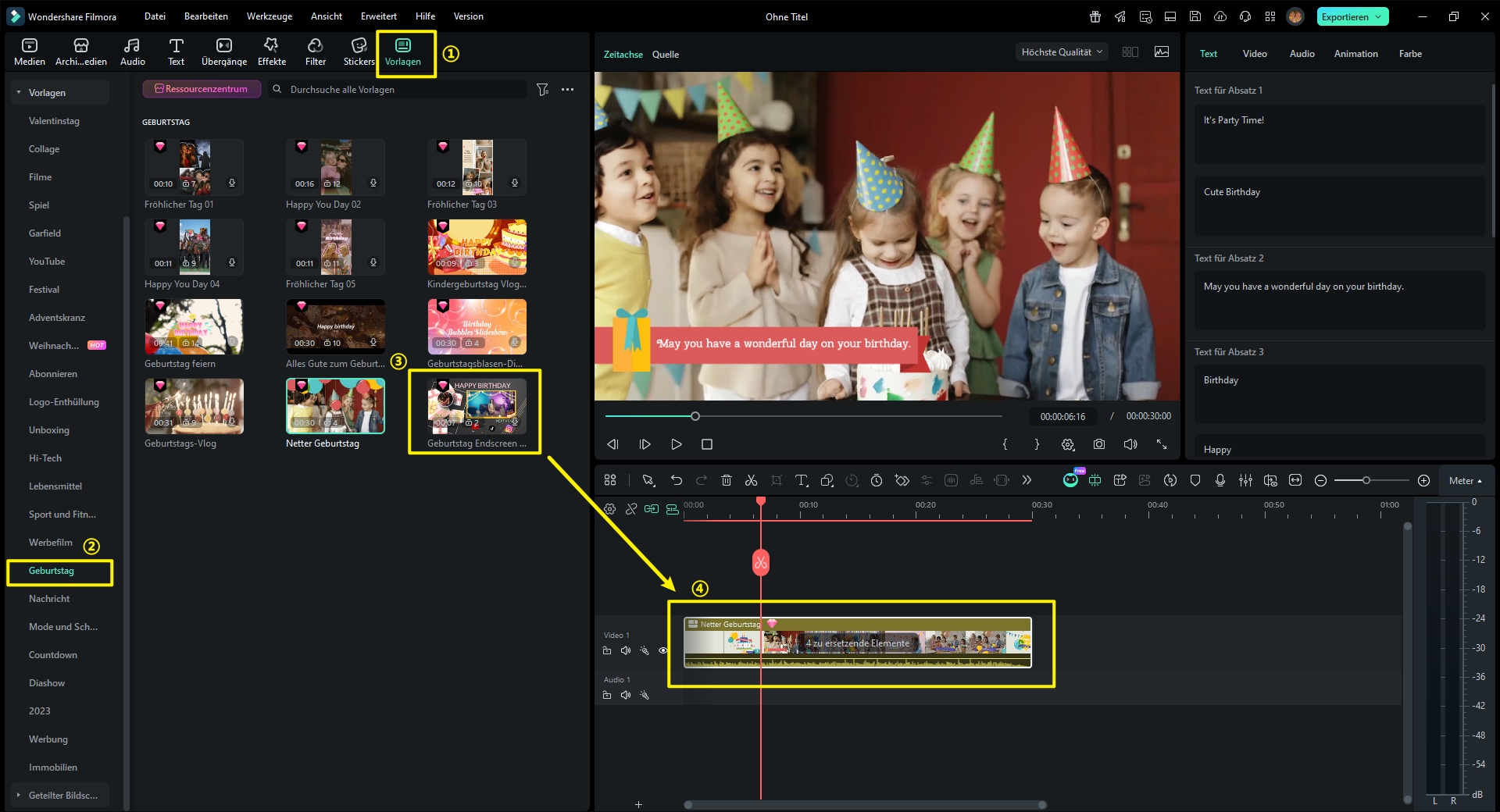The width and height of the screenshot is (1500, 812).
Task: Open the Höchste Qualität dropdown
Action: pyautogui.click(x=1061, y=52)
